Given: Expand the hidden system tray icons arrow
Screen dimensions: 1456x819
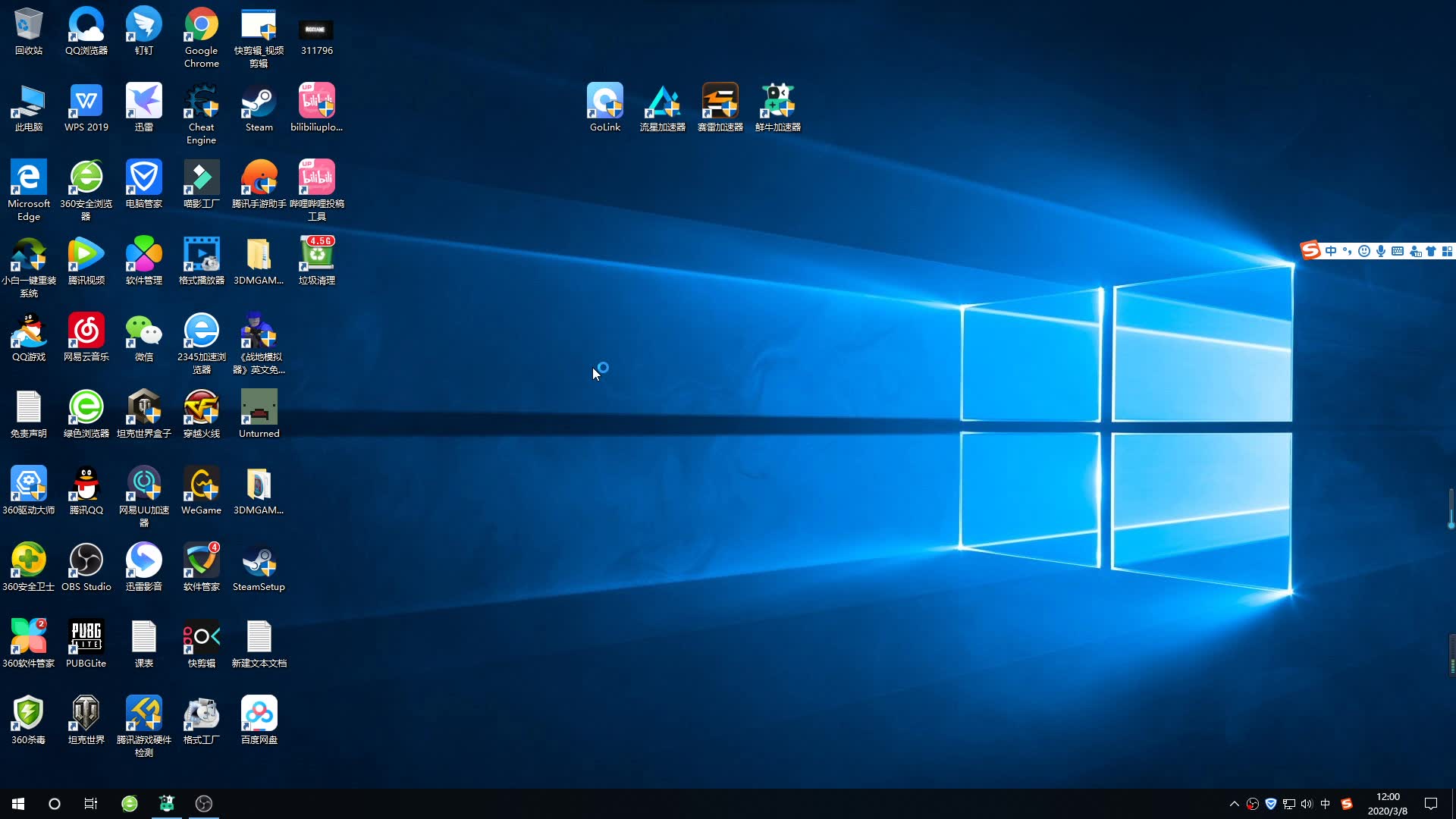Looking at the screenshot, I should coord(1234,804).
